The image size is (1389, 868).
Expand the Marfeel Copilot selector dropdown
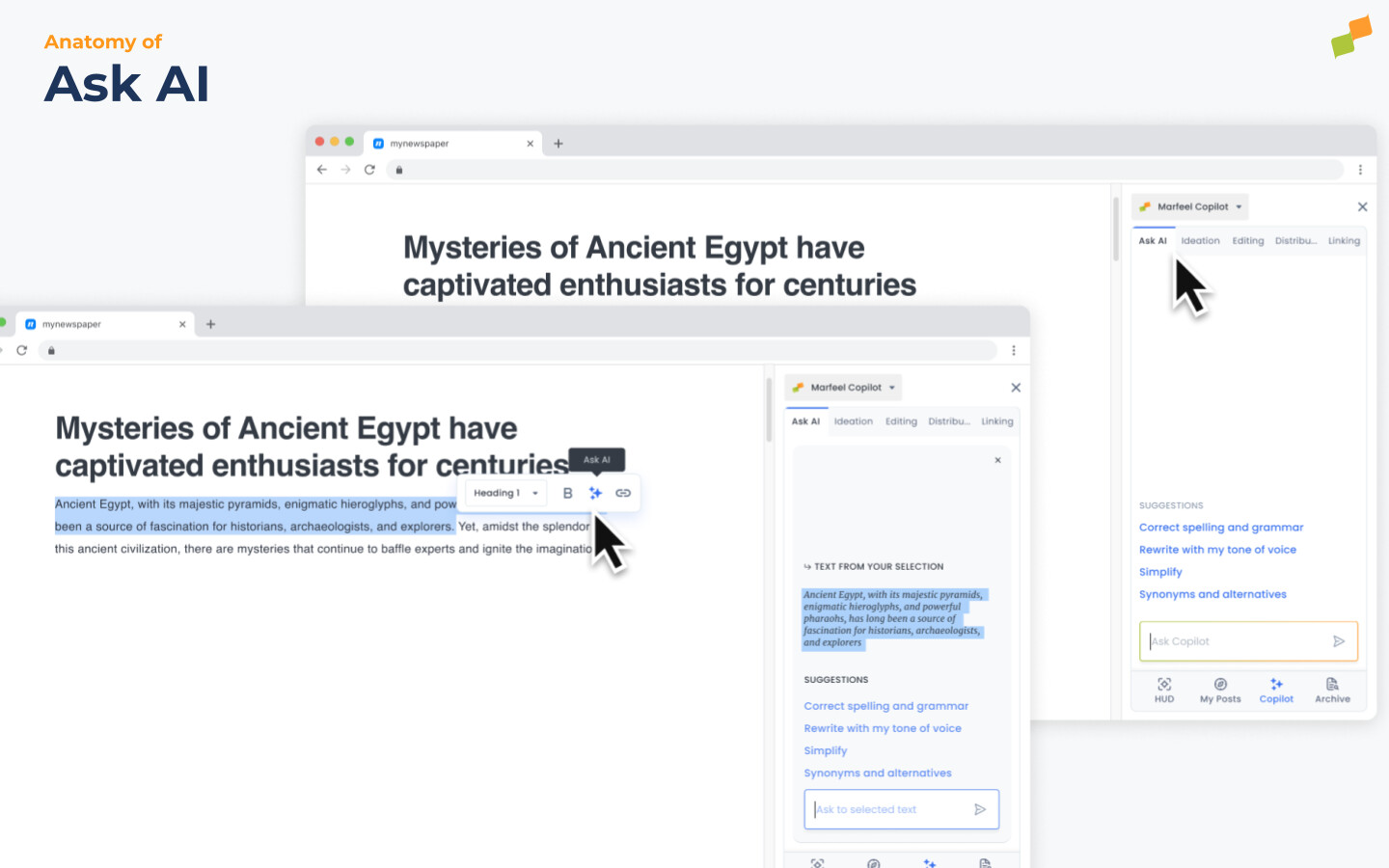(1189, 206)
